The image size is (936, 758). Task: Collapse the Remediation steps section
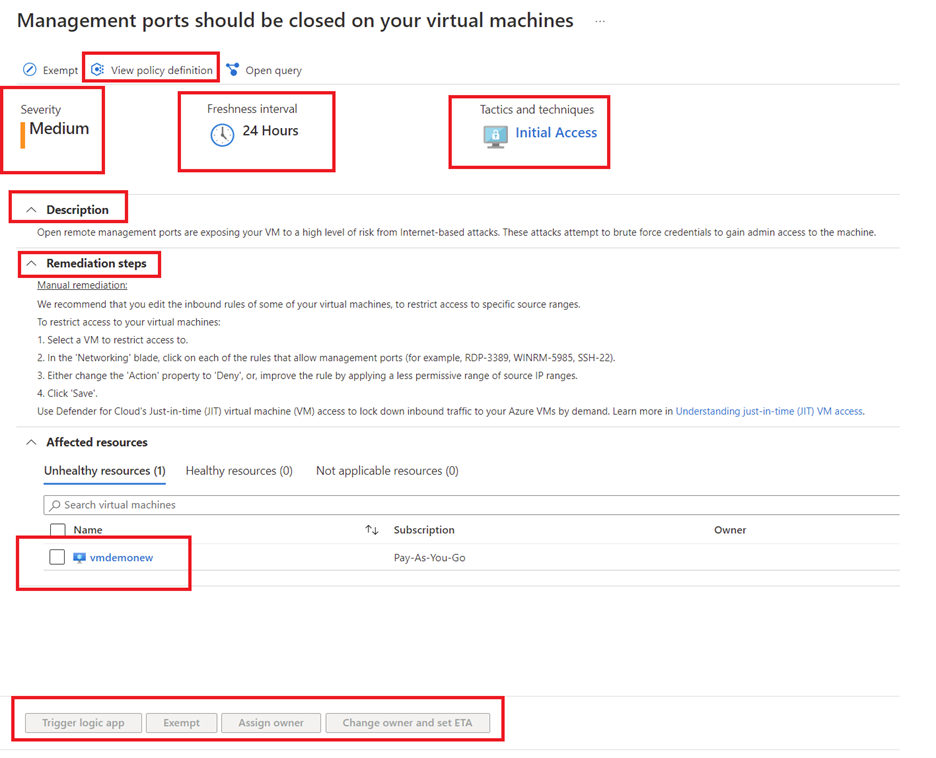click(x=31, y=264)
